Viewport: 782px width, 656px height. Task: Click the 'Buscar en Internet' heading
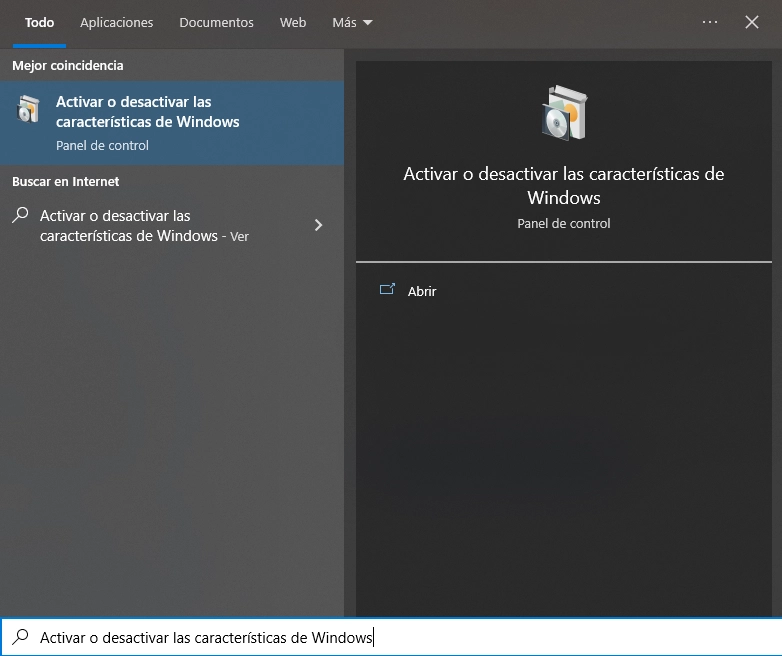[65, 182]
